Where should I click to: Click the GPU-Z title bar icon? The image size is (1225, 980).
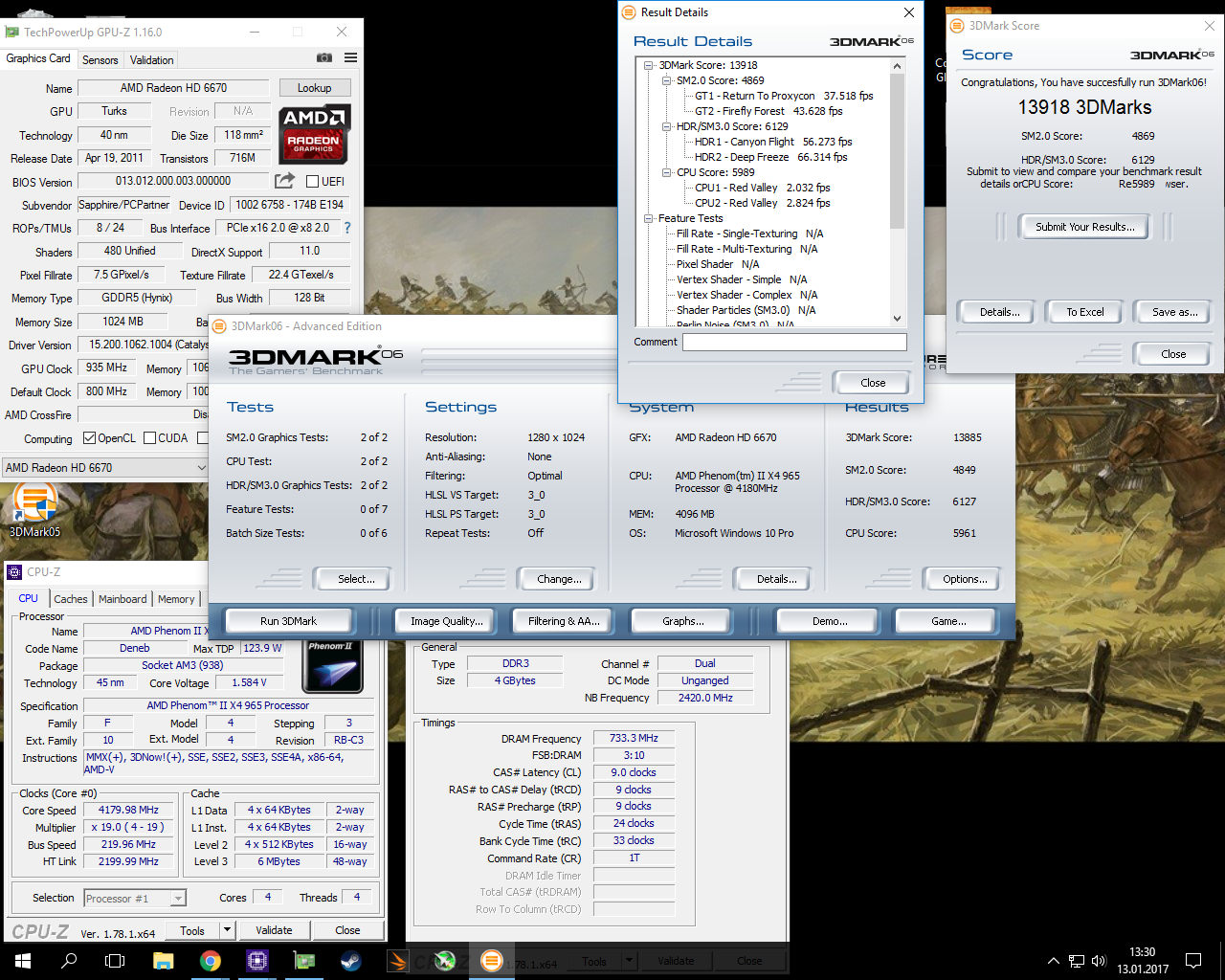coord(12,32)
